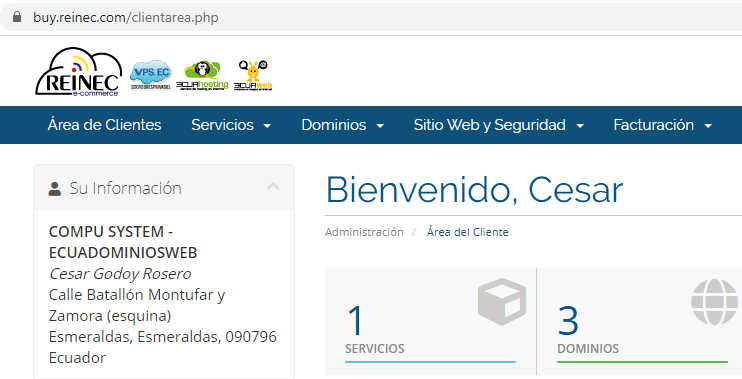The width and height of the screenshot is (742, 379).
Task: Open the Facturación dropdown menu
Action: 662,125
